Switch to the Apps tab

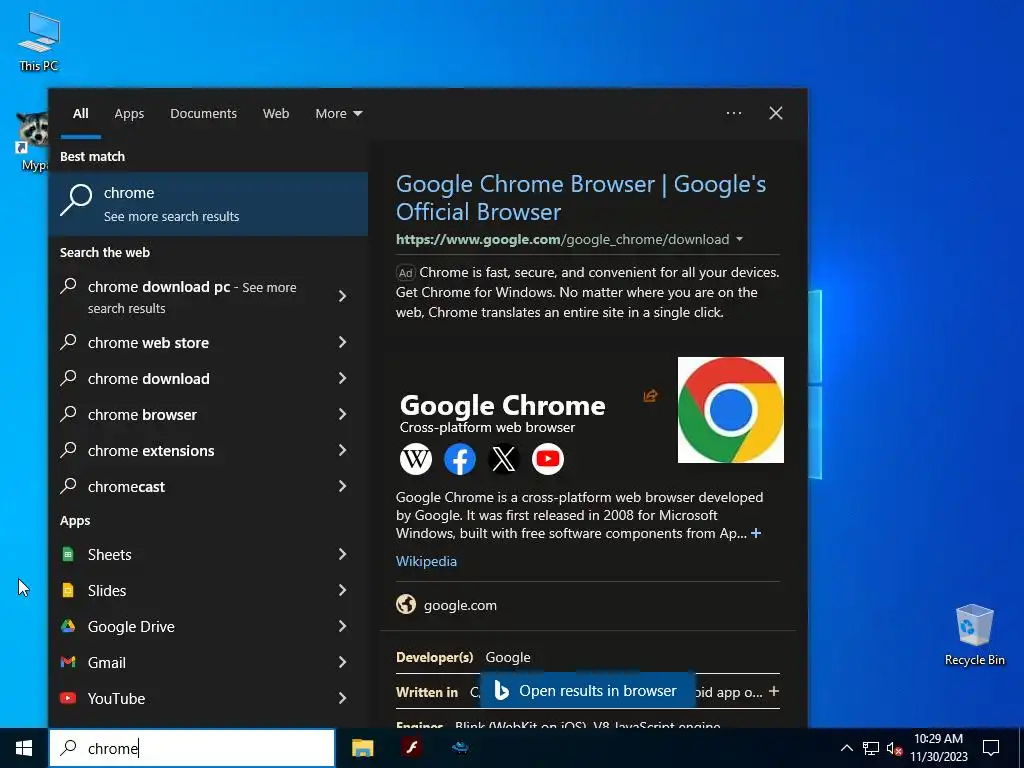coord(129,114)
